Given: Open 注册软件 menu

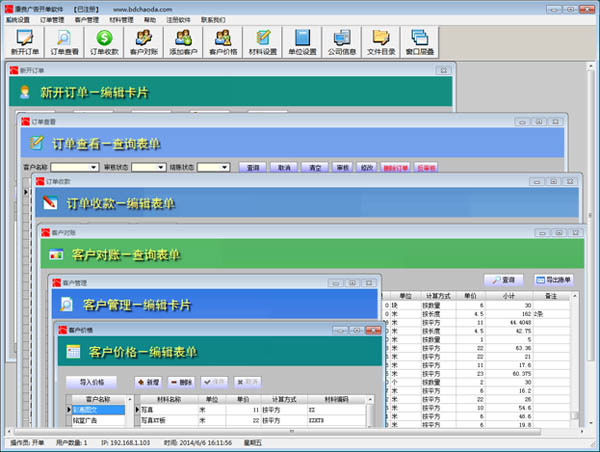Looking at the screenshot, I should [x=178, y=20].
